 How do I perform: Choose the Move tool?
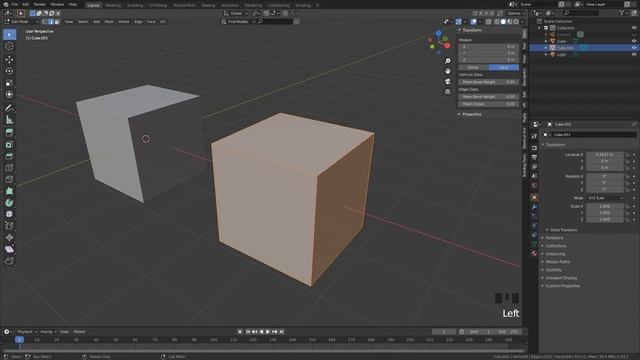click(x=9, y=60)
